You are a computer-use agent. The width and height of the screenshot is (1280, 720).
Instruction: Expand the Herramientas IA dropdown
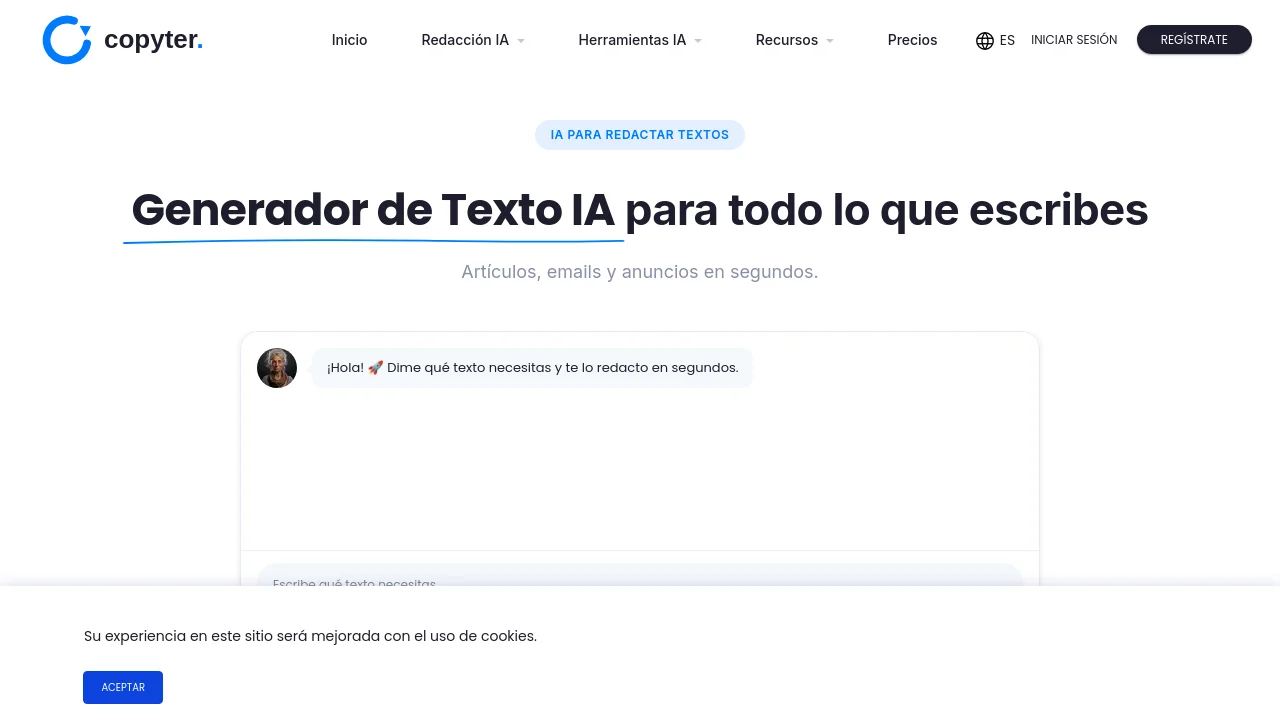click(640, 40)
